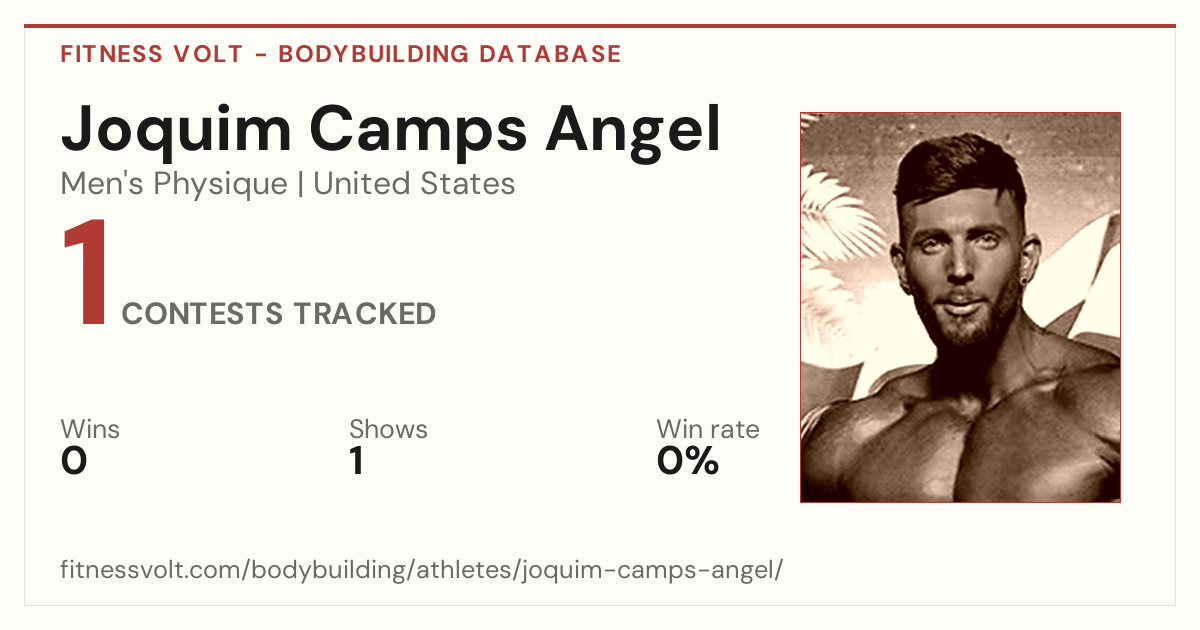The height and width of the screenshot is (630, 1200).
Task: Click the Fitness Volt text in header
Action: pos(151,54)
